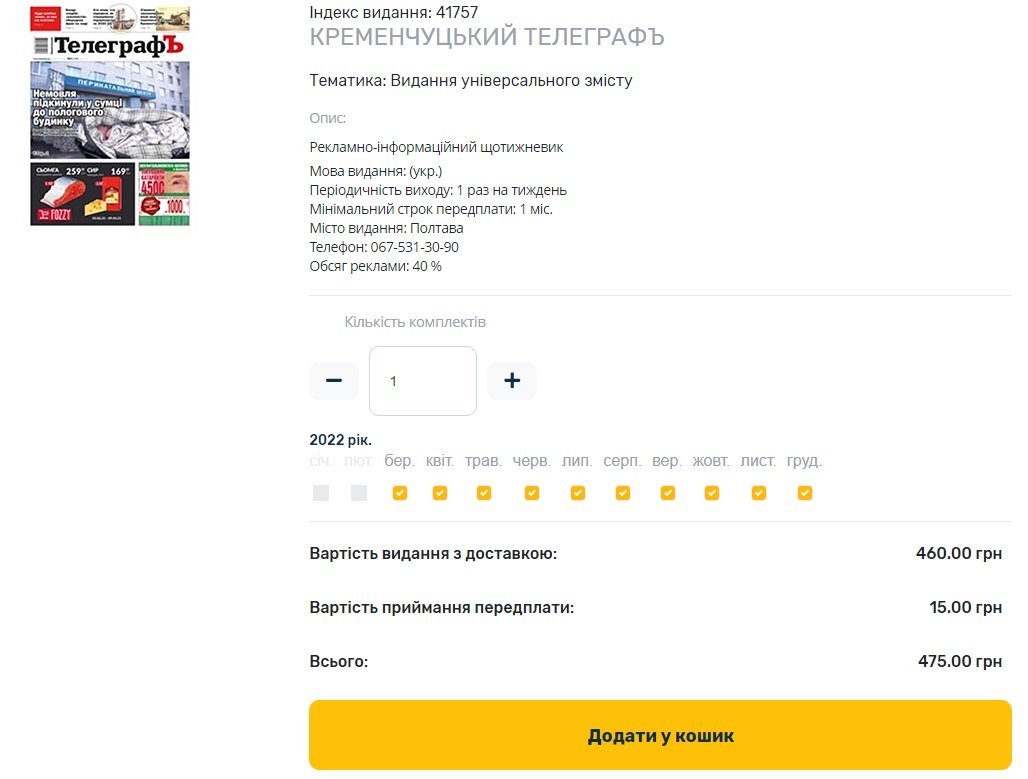1028x779 pixels.
Task: Uncheck the груд. month checkbox
Action: pyautogui.click(x=804, y=493)
